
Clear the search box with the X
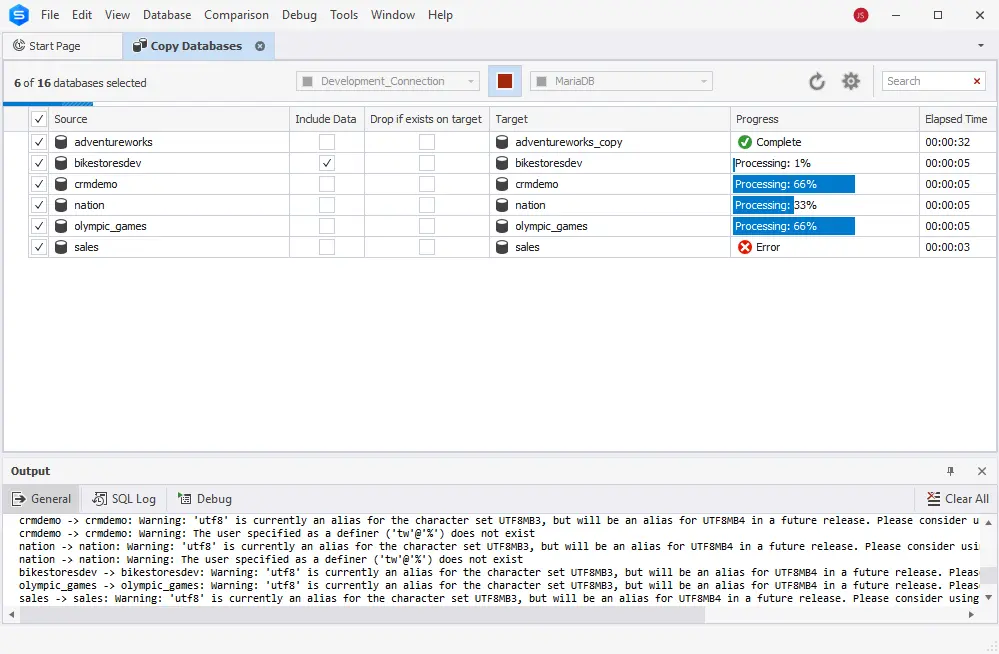[x=977, y=81]
